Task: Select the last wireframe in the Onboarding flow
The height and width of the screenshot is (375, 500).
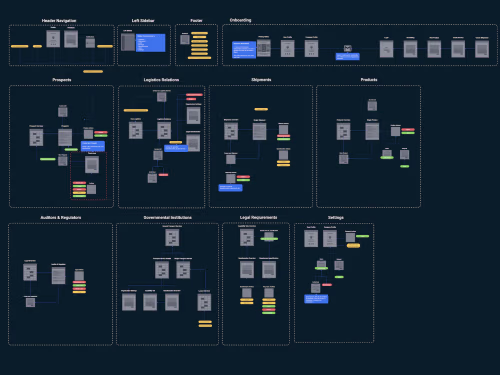Action: pyautogui.click(x=482, y=49)
